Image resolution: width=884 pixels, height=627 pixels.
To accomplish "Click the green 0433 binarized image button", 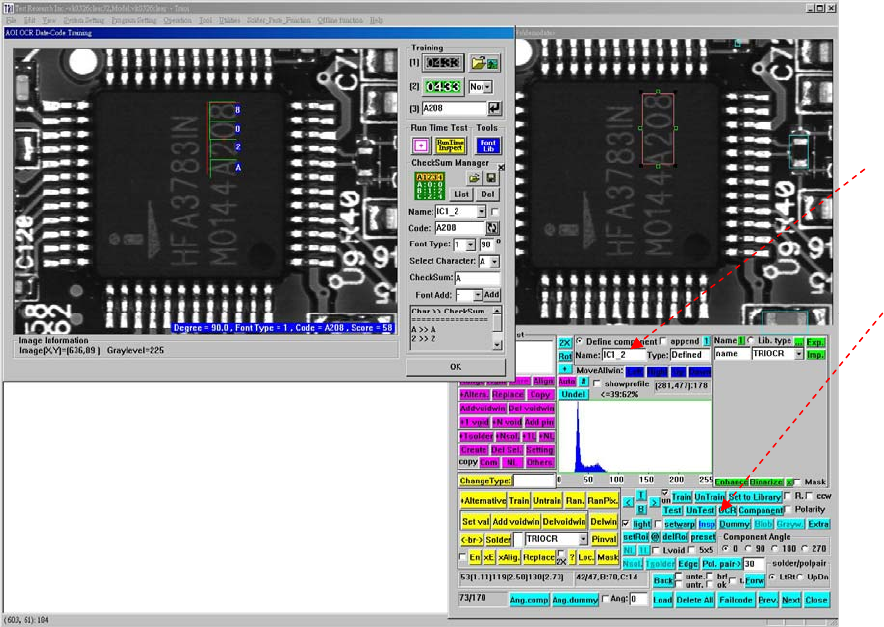I will click(443, 87).
